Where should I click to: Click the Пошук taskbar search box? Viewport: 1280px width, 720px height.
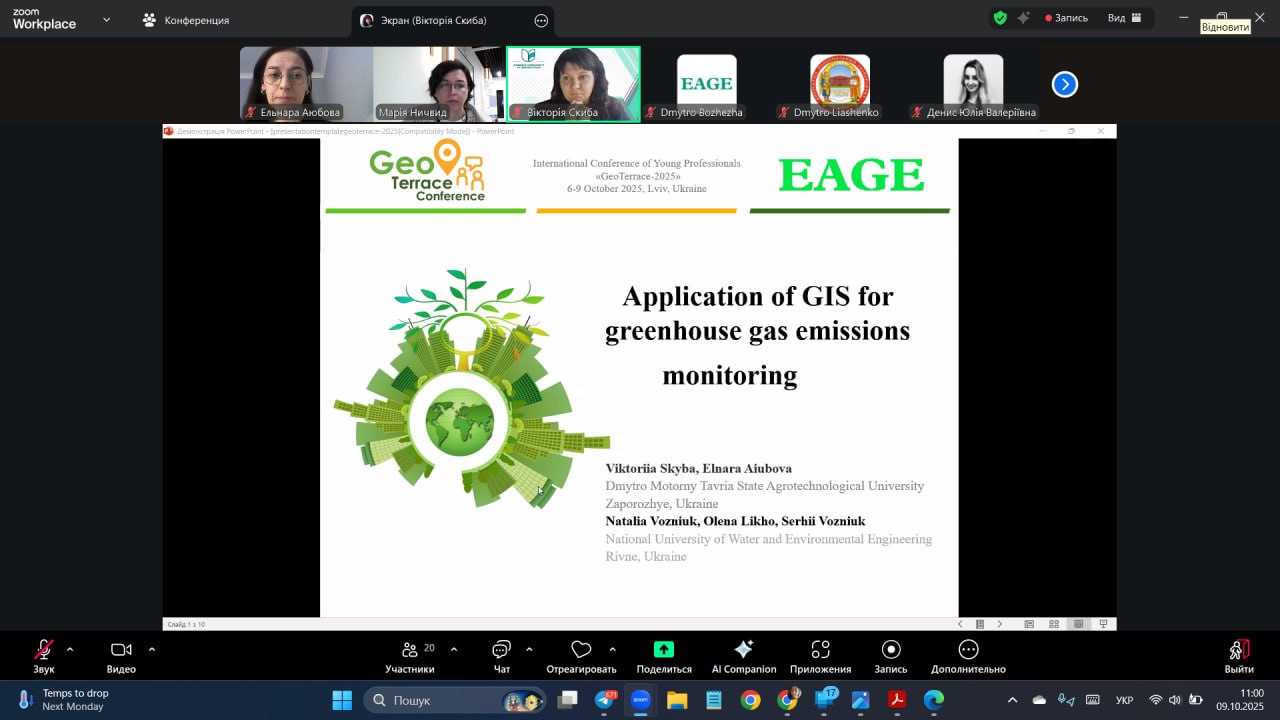[x=455, y=700]
